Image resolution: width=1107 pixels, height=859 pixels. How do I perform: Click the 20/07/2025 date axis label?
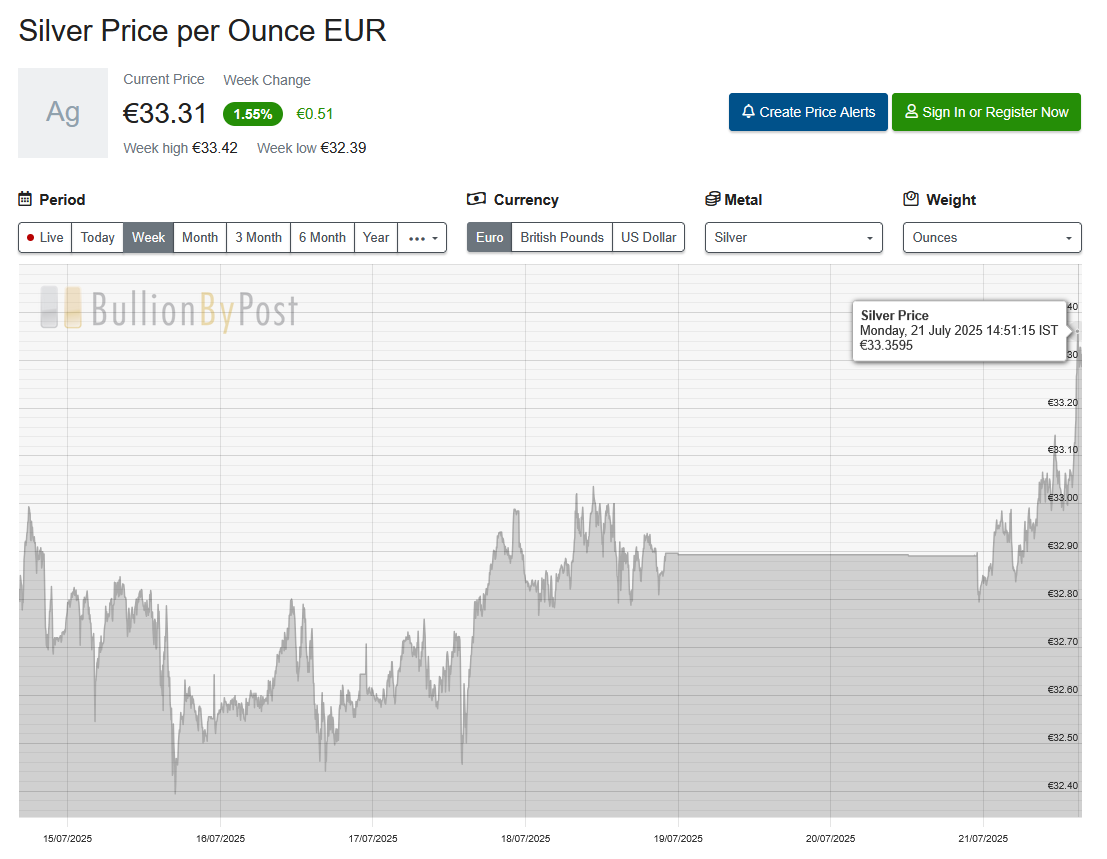click(830, 839)
